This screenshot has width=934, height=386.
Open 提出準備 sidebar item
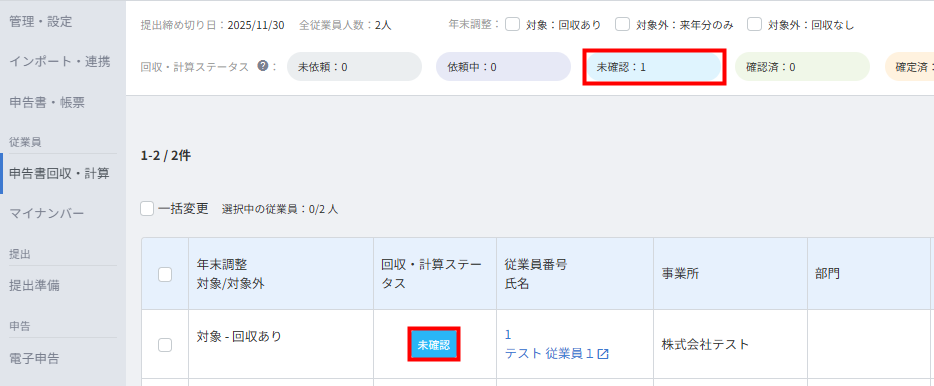click(35, 285)
